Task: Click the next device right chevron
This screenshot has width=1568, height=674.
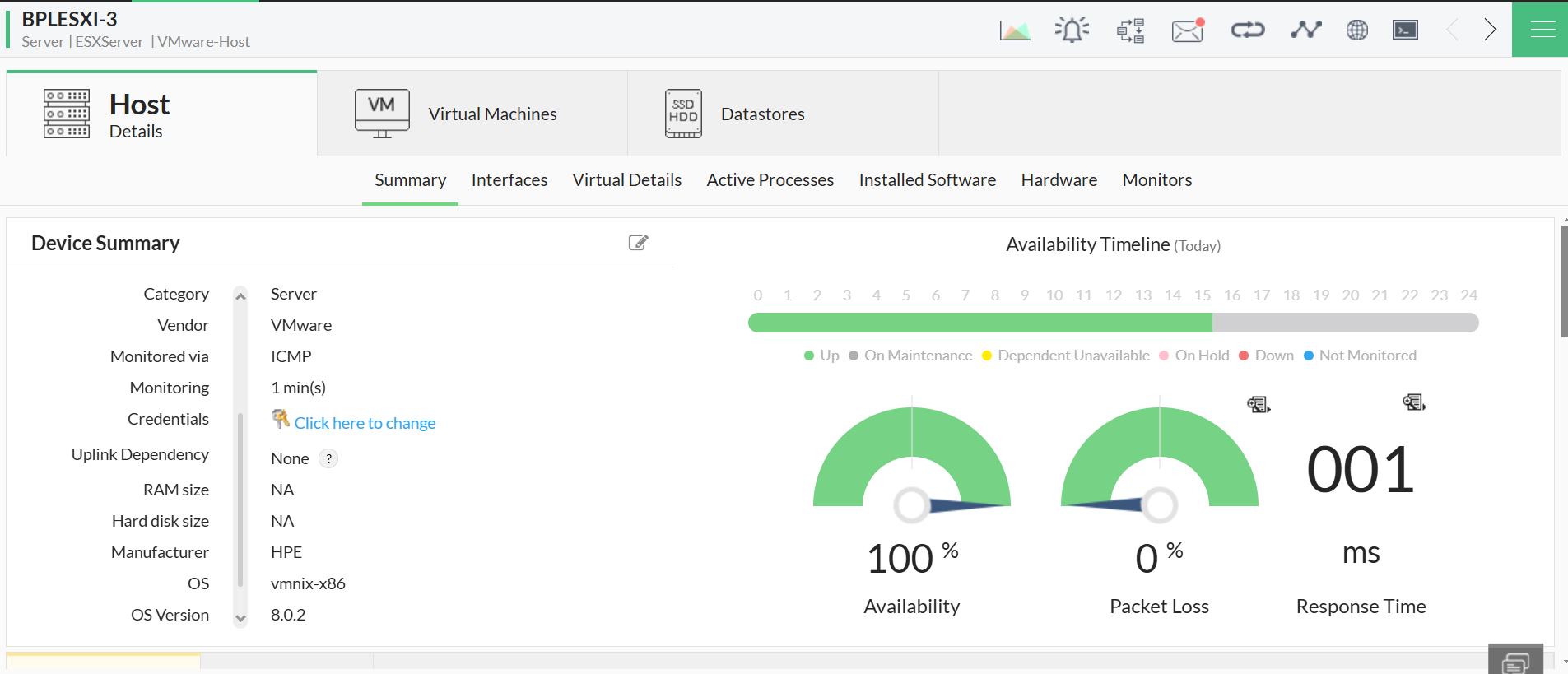Action: pyautogui.click(x=1490, y=30)
